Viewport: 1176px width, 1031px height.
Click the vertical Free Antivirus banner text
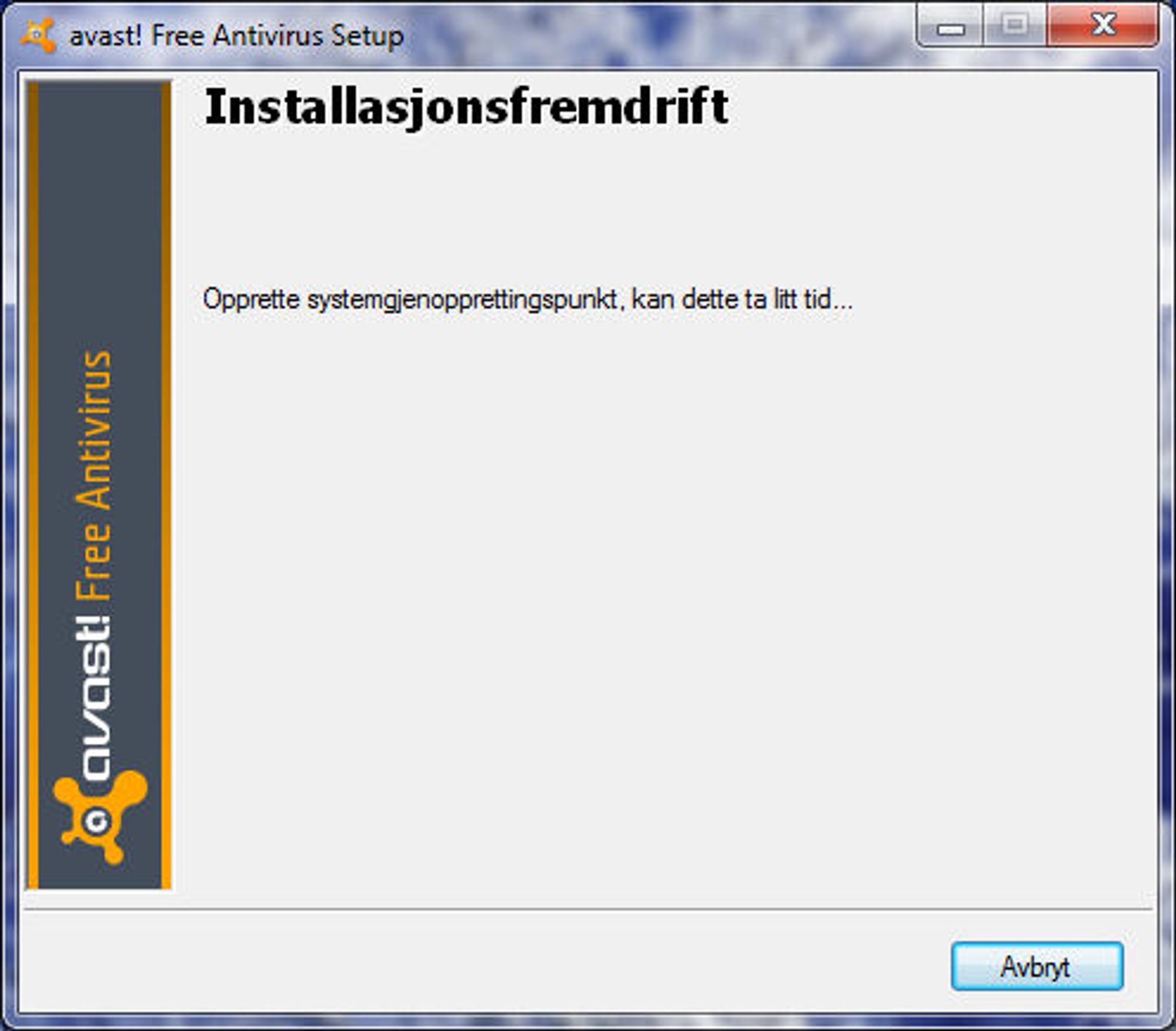pos(94,476)
